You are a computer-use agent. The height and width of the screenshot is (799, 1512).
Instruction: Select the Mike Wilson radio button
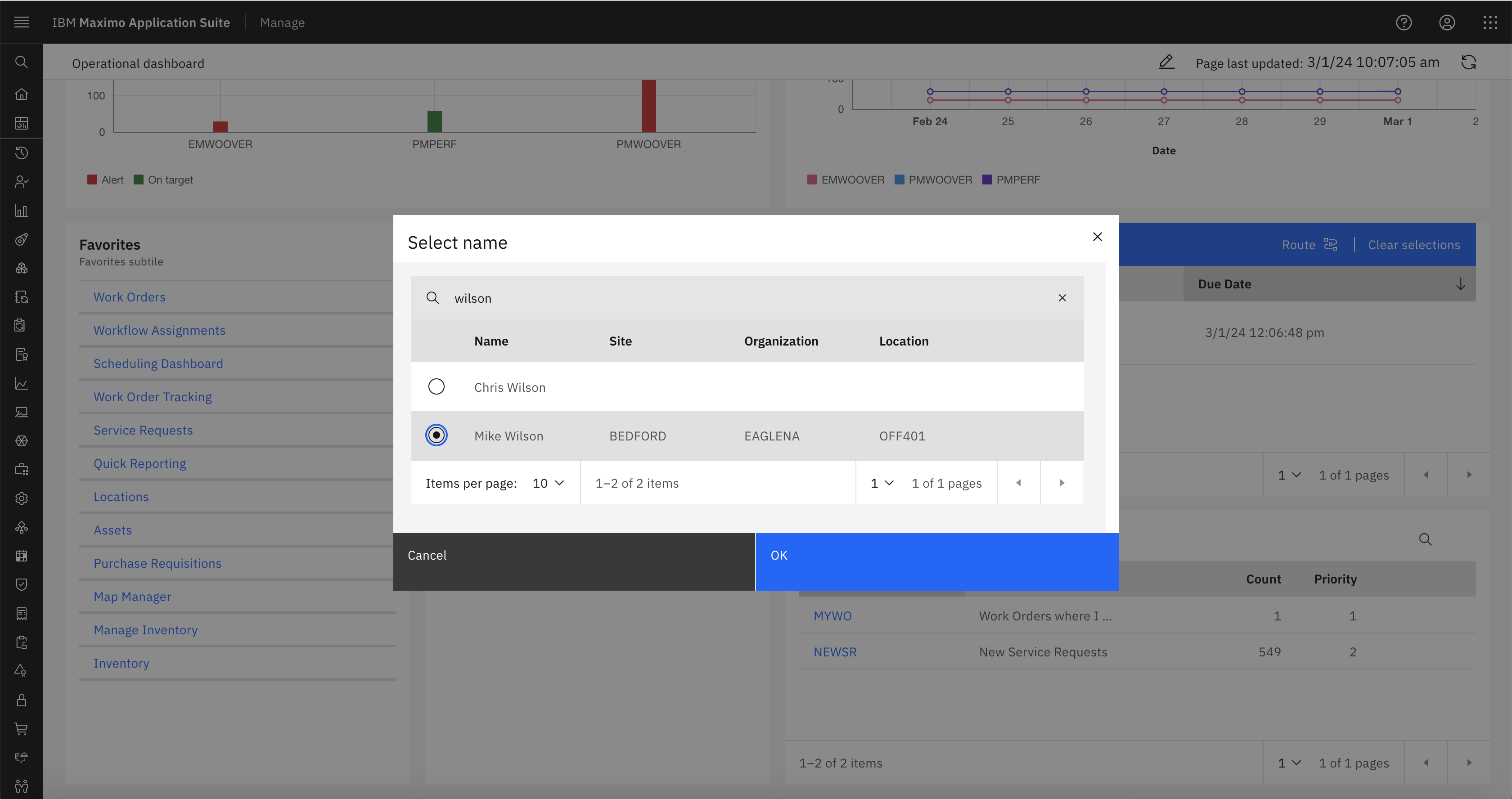[436, 435]
